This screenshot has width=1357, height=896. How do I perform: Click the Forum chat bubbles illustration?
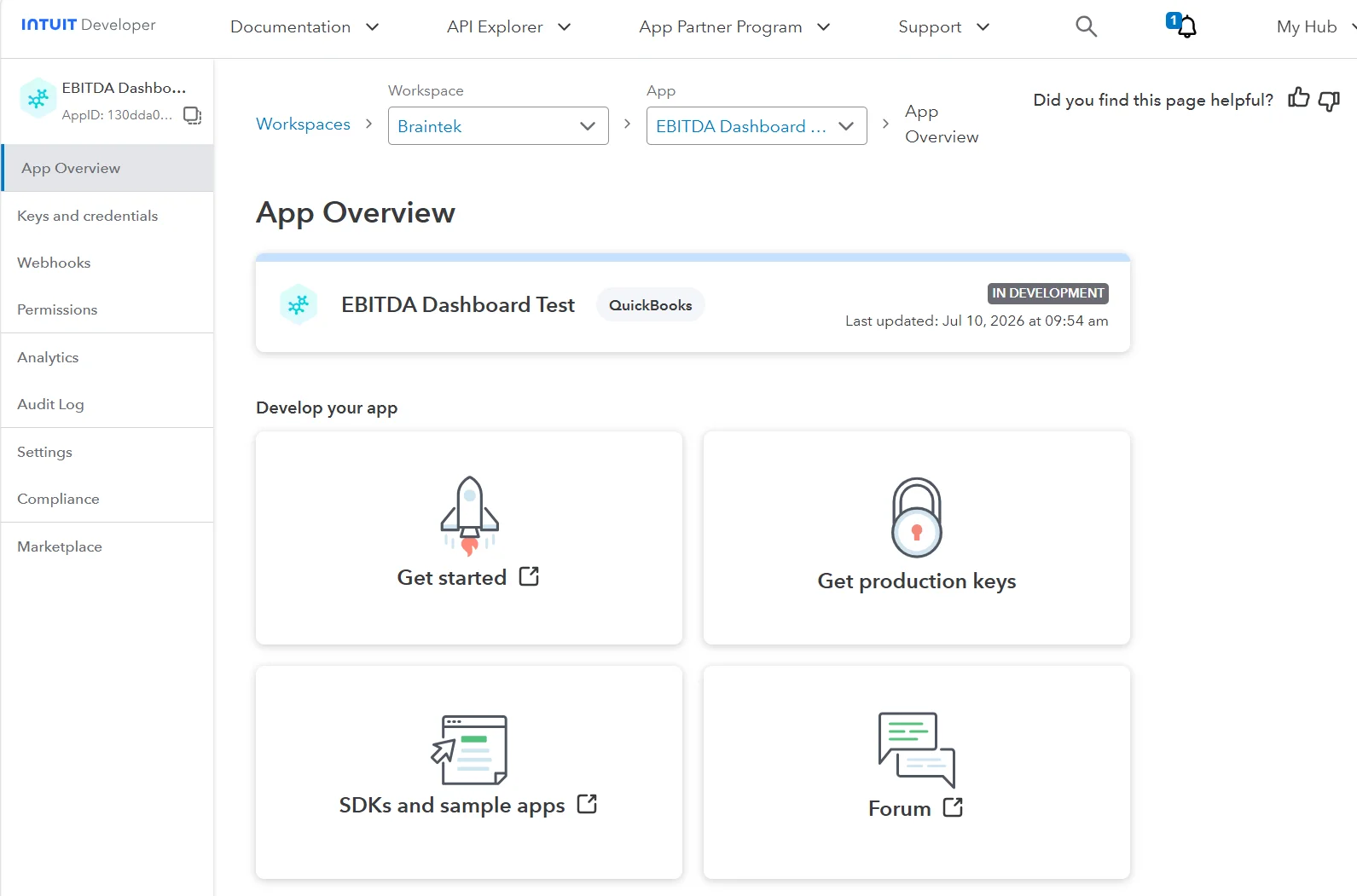tap(917, 750)
